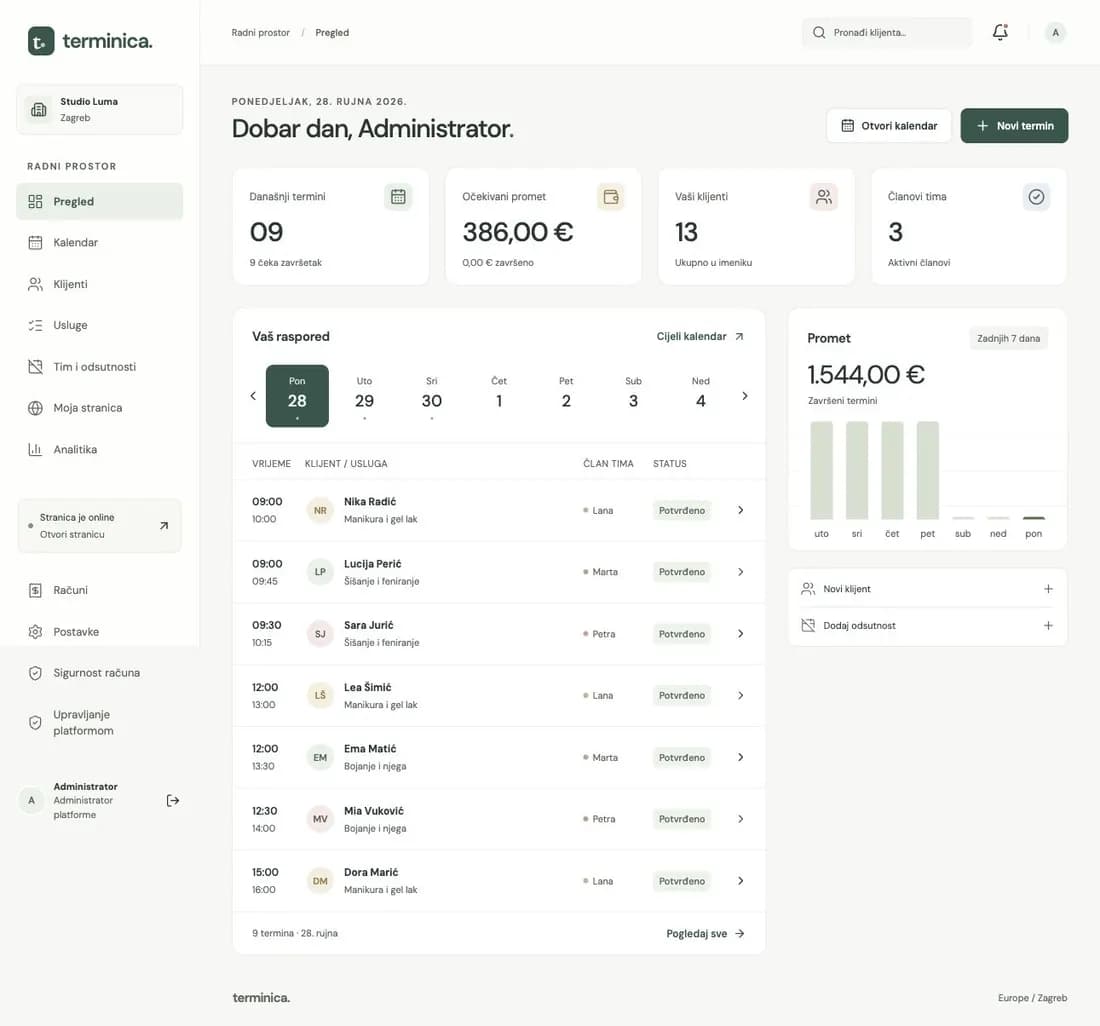Click the Pronađi klijenta search field

coord(887,32)
